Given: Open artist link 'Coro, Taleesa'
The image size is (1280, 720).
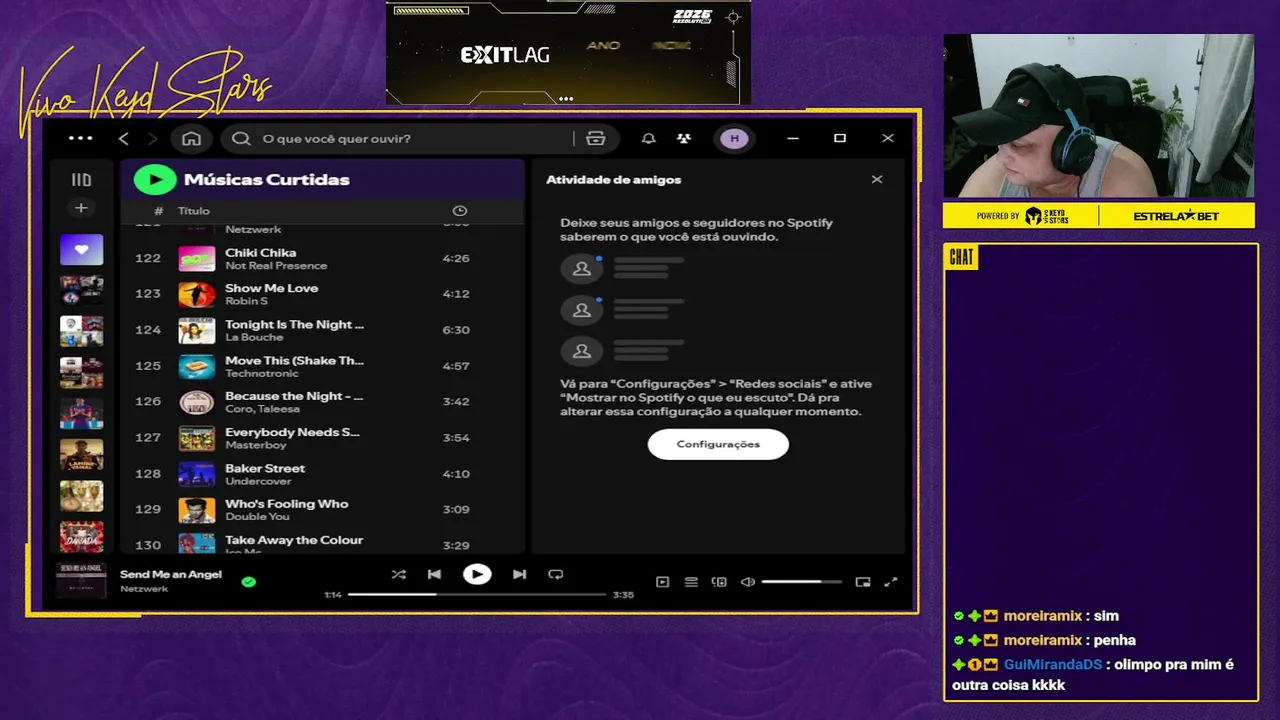Looking at the screenshot, I should (x=263, y=409).
